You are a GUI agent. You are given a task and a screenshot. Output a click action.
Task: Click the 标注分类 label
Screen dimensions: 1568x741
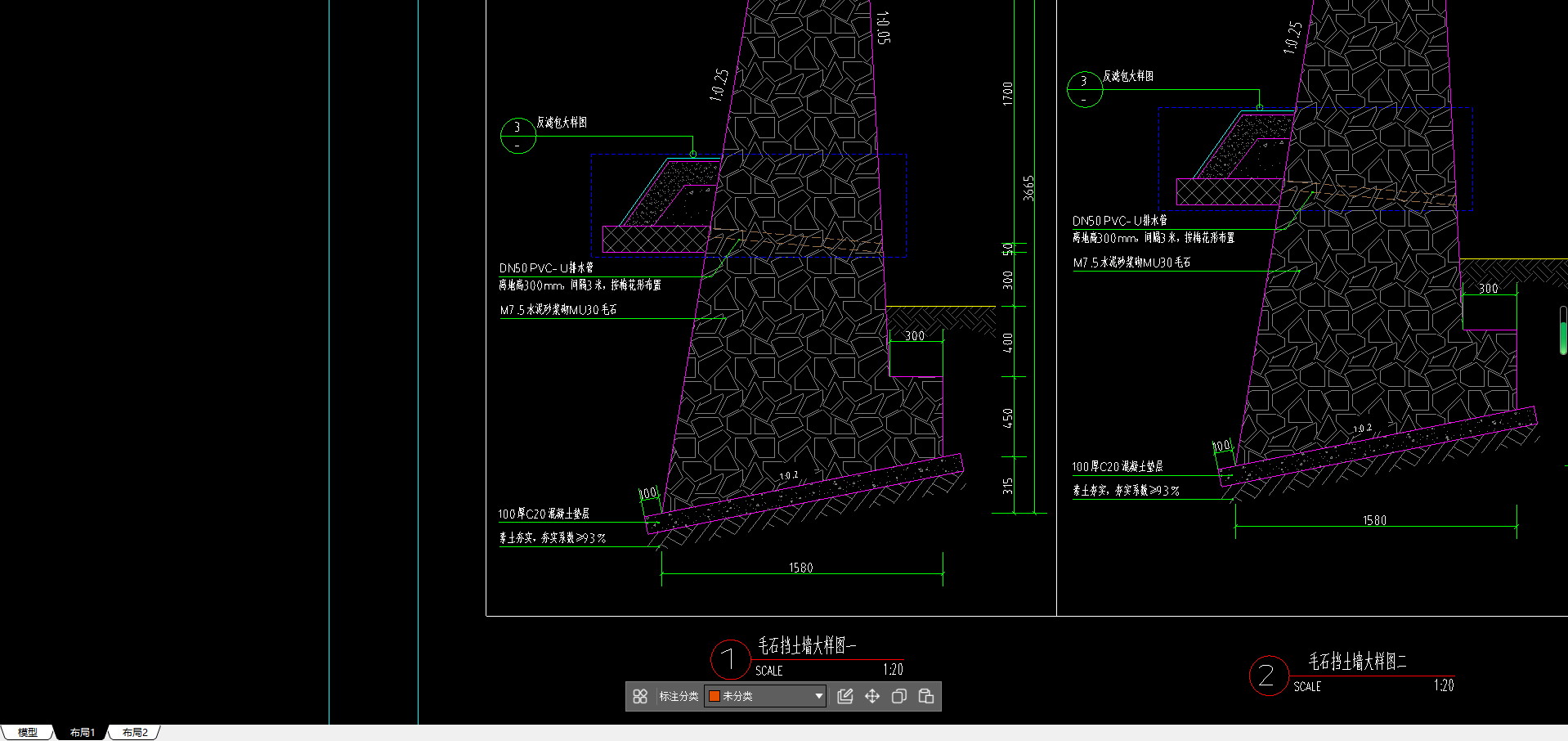679,696
